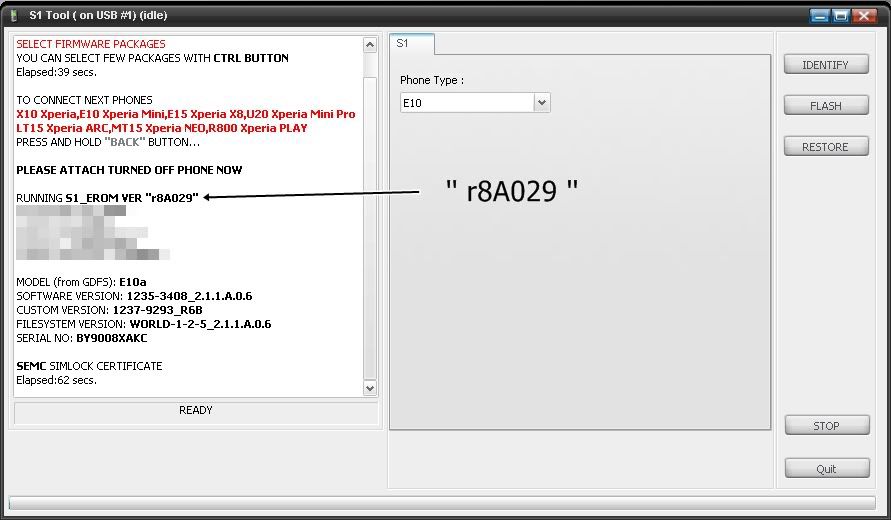Close the S1 Tool window
The image size is (891, 520).
tap(864, 15)
